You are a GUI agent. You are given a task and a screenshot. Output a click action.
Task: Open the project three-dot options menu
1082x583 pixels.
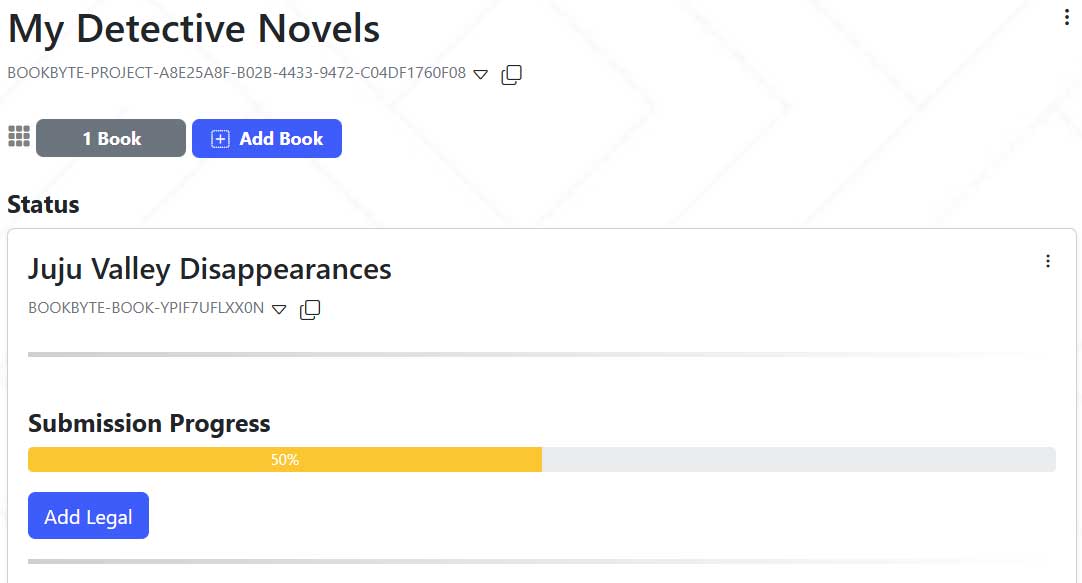[x=1067, y=17]
